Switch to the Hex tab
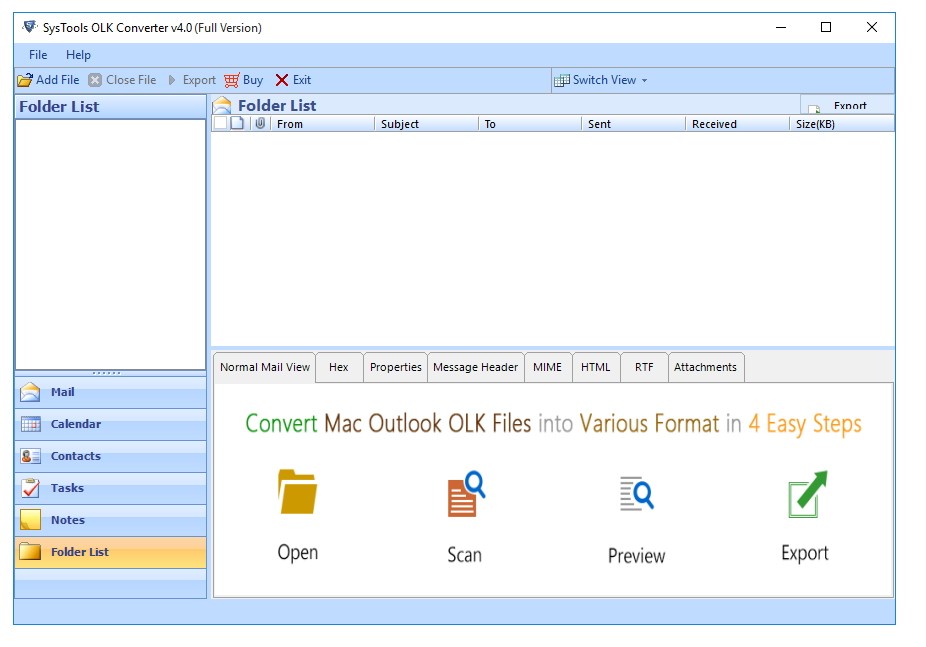Image resolution: width=926 pixels, height=647 pixels. (338, 367)
